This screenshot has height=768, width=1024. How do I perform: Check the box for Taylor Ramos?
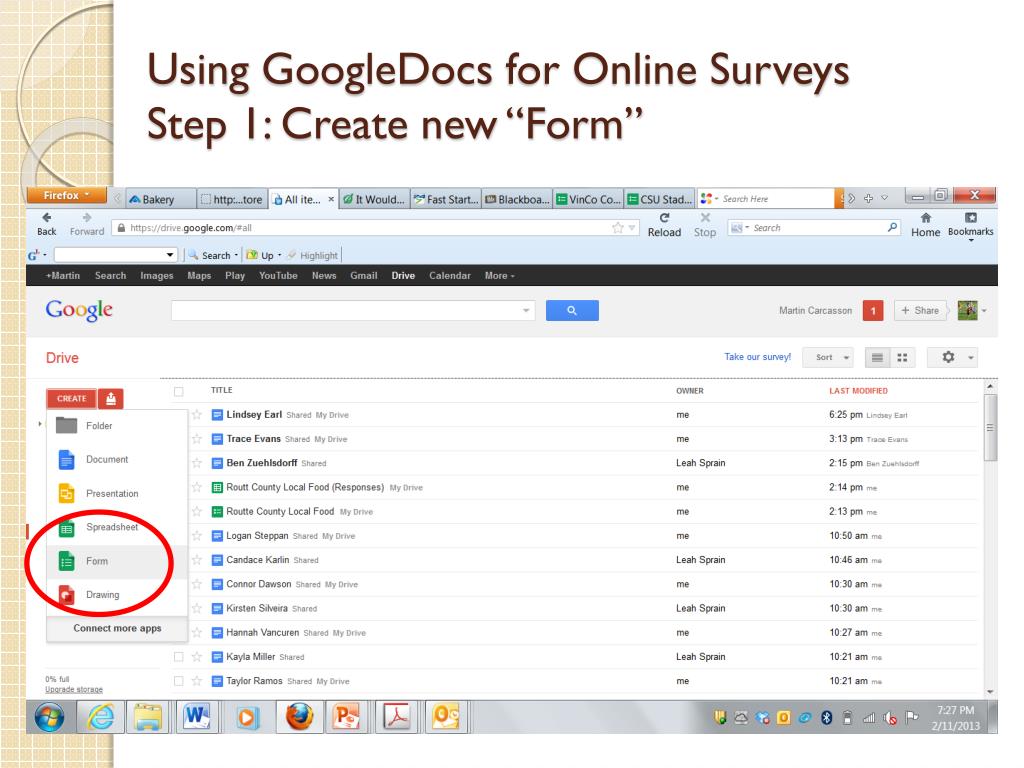(179, 681)
